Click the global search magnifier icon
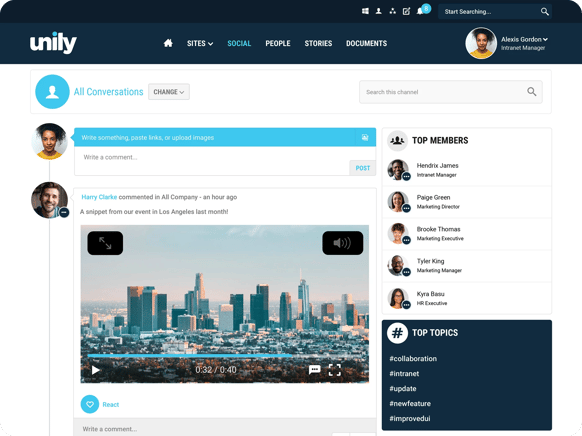This screenshot has height=436, width=582. pos(545,12)
